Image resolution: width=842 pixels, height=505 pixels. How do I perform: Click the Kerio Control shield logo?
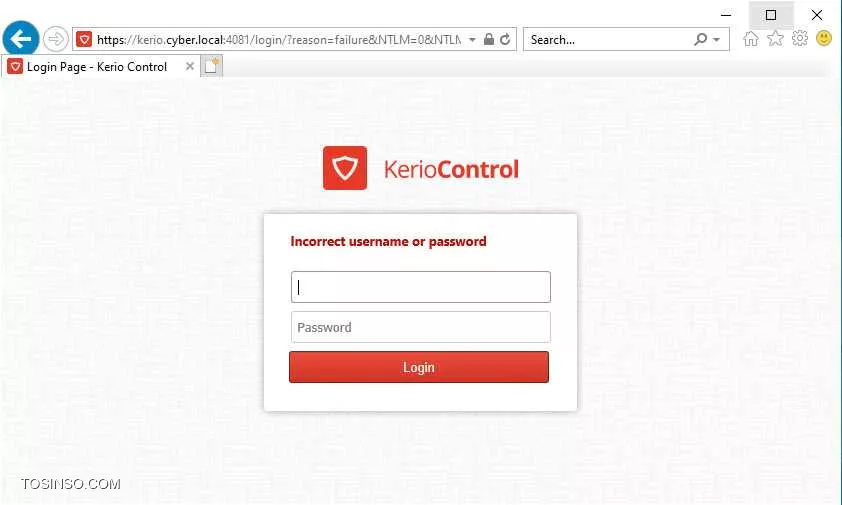click(x=345, y=168)
